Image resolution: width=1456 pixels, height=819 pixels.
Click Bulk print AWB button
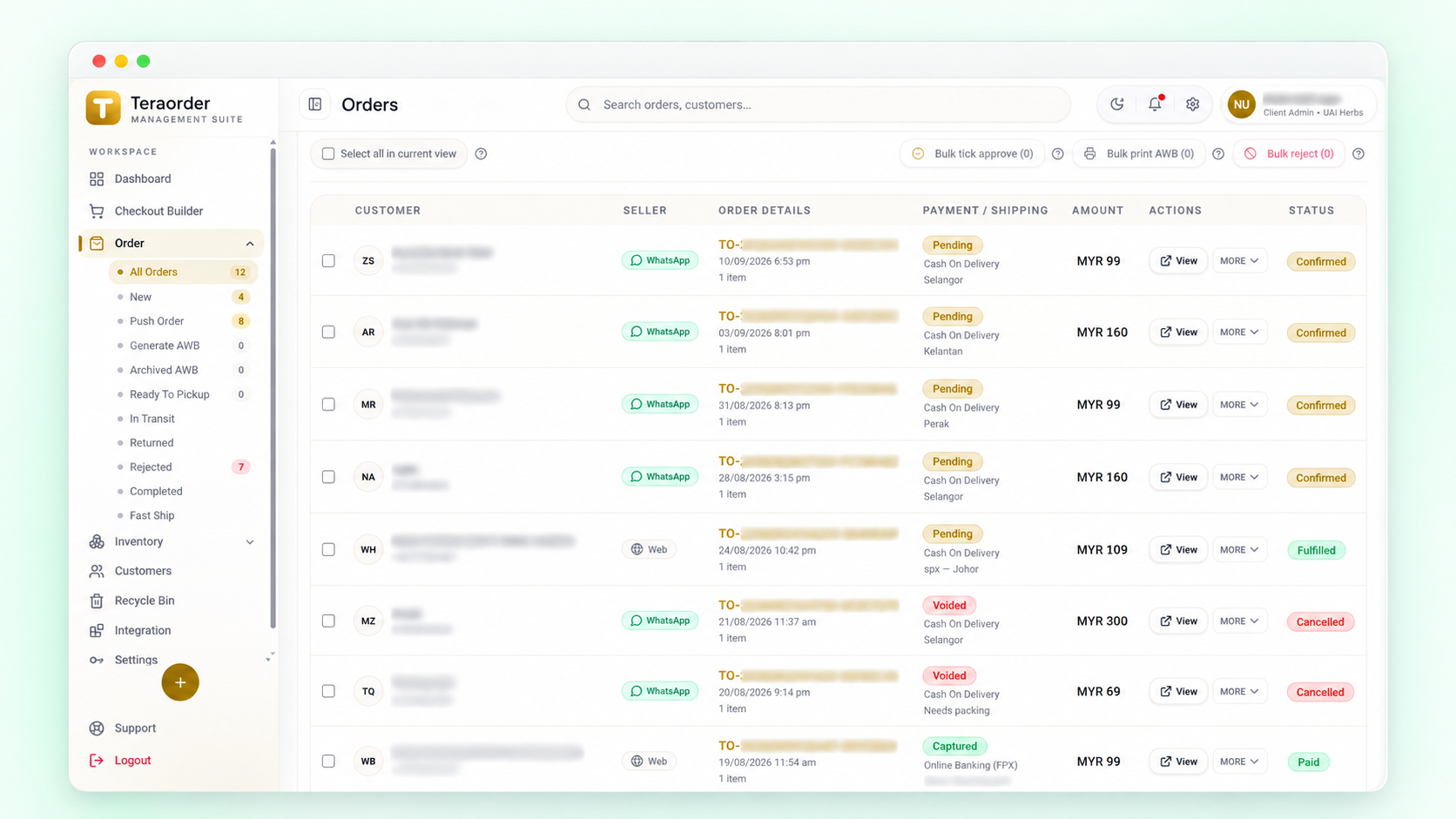(x=1139, y=154)
